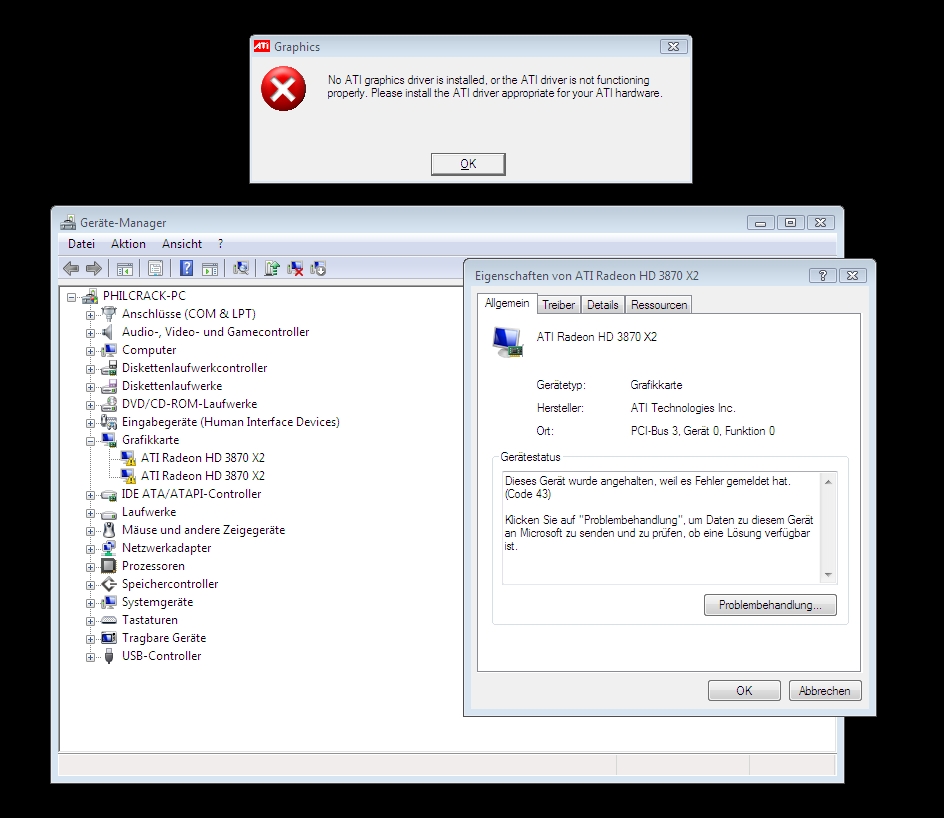Click the Speichercontroller icon in tree
944x818 pixels.
click(108, 584)
